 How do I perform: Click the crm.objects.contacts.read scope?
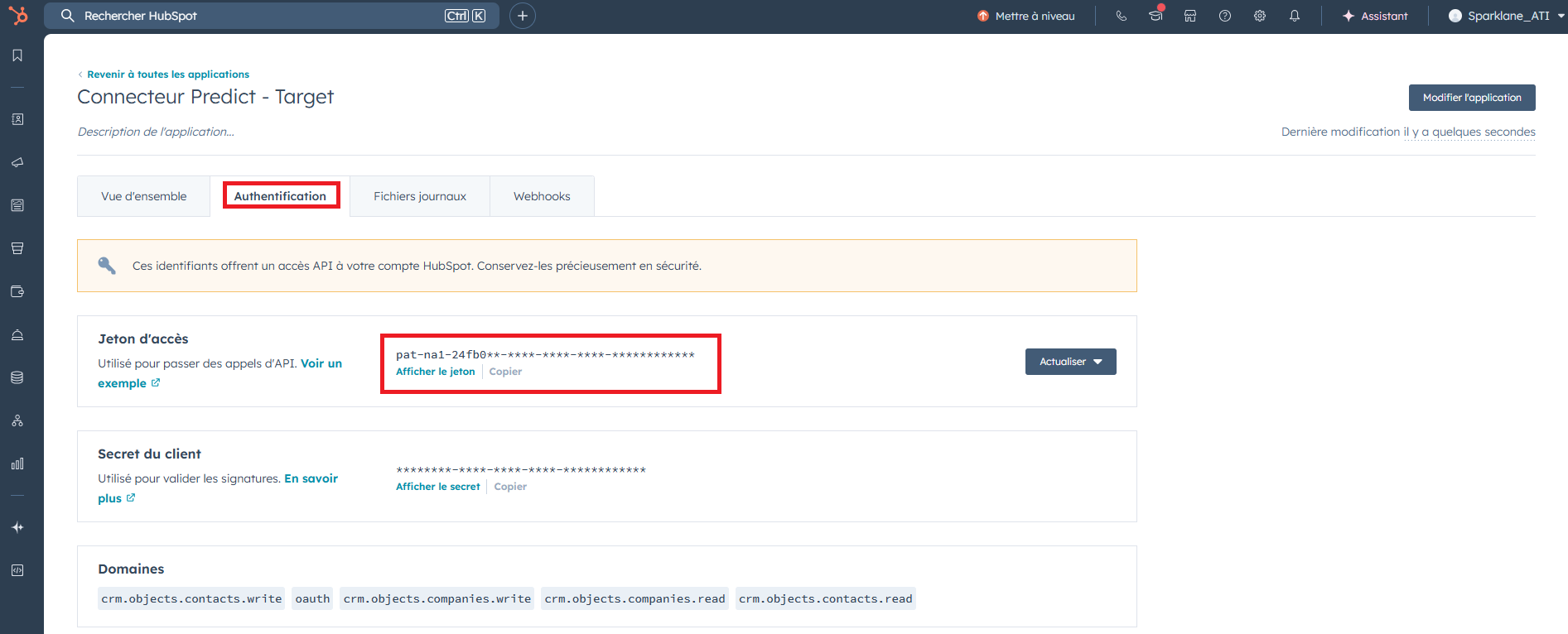pyautogui.click(x=826, y=598)
